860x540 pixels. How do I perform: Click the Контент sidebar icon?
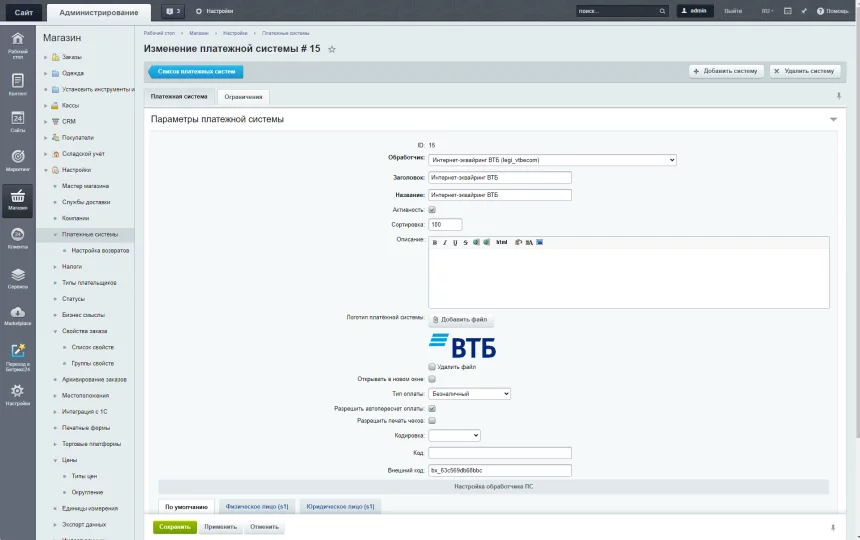pyautogui.click(x=17, y=84)
